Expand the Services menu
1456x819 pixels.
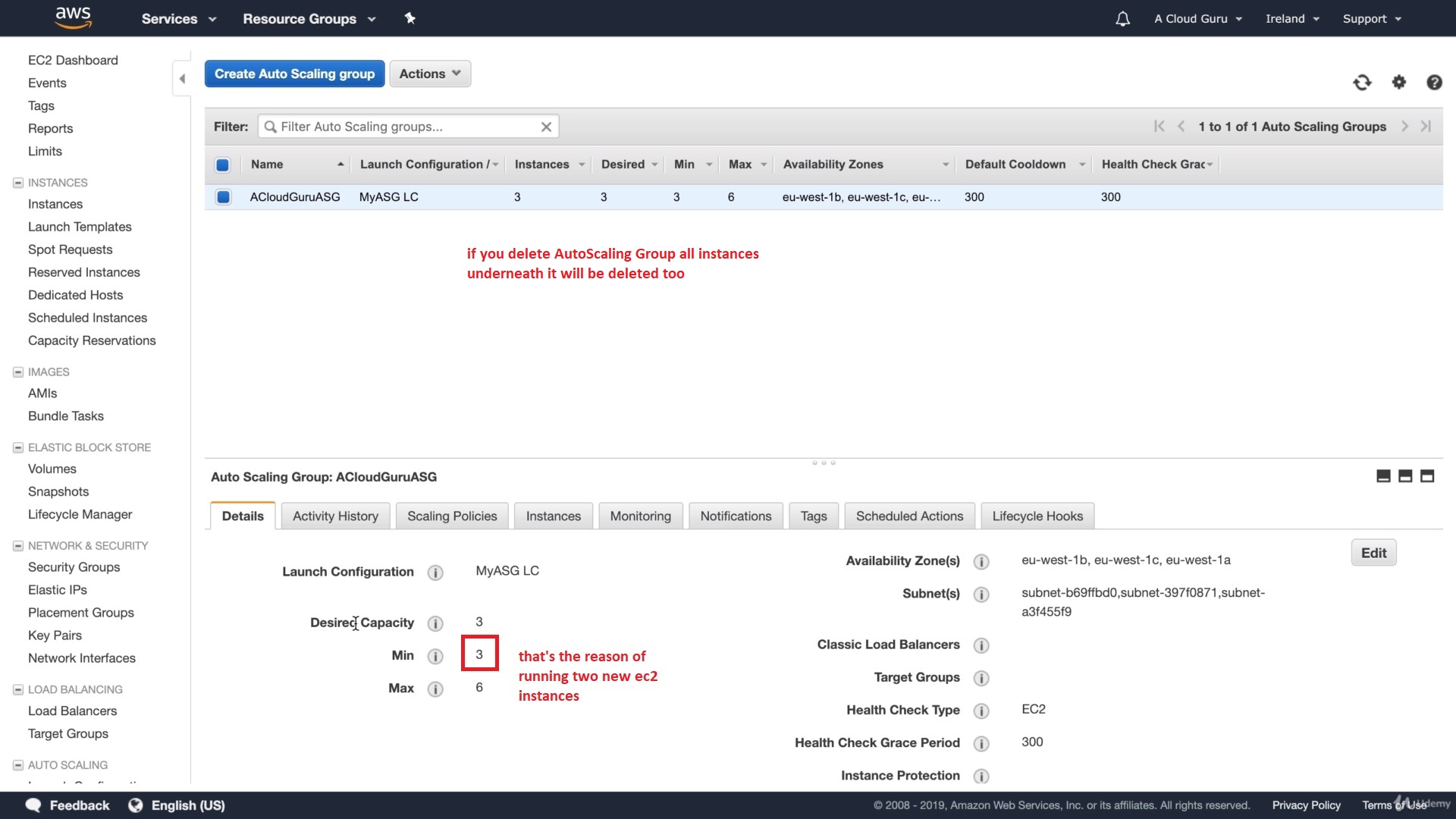[178, 19]
